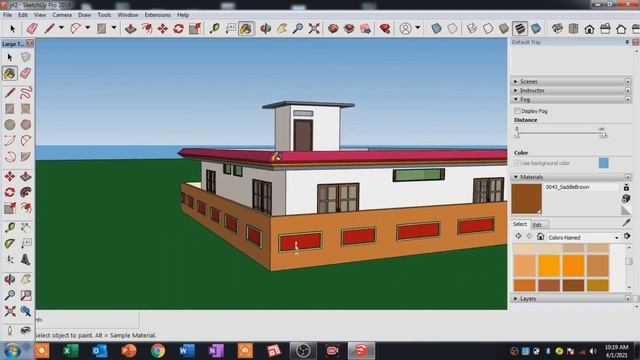Viewport: 640px width, 360px height.
Task: Select the Orbit tool in top toolbar
Action: (x=266, y=29)
